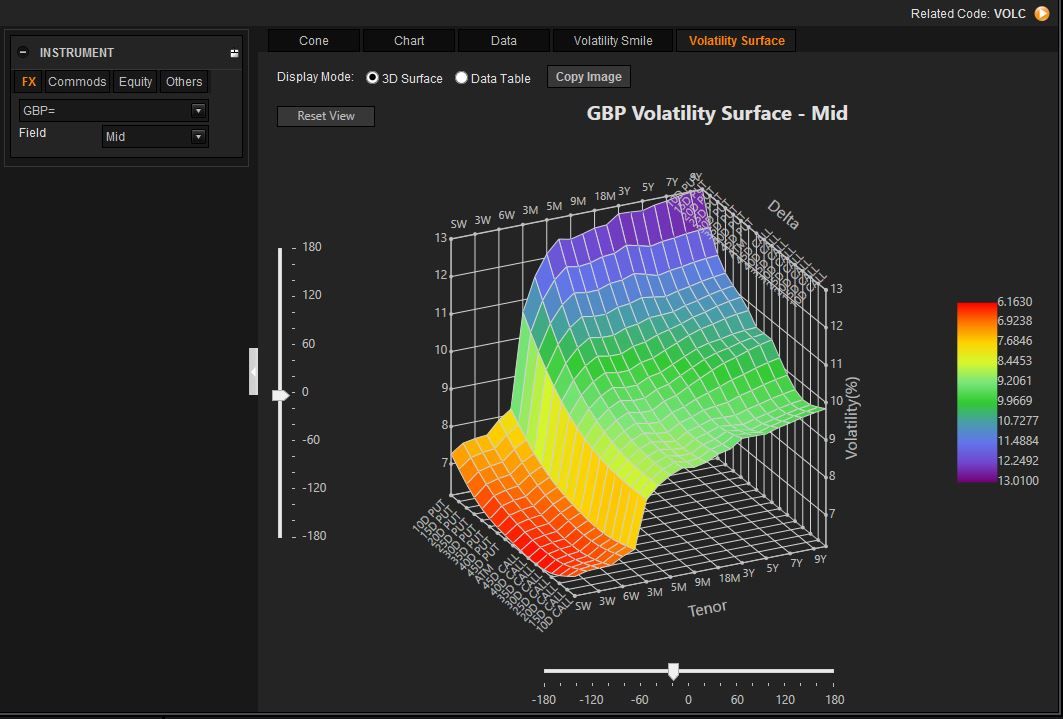Click the vertical rotation slider handle

point(280,395)
